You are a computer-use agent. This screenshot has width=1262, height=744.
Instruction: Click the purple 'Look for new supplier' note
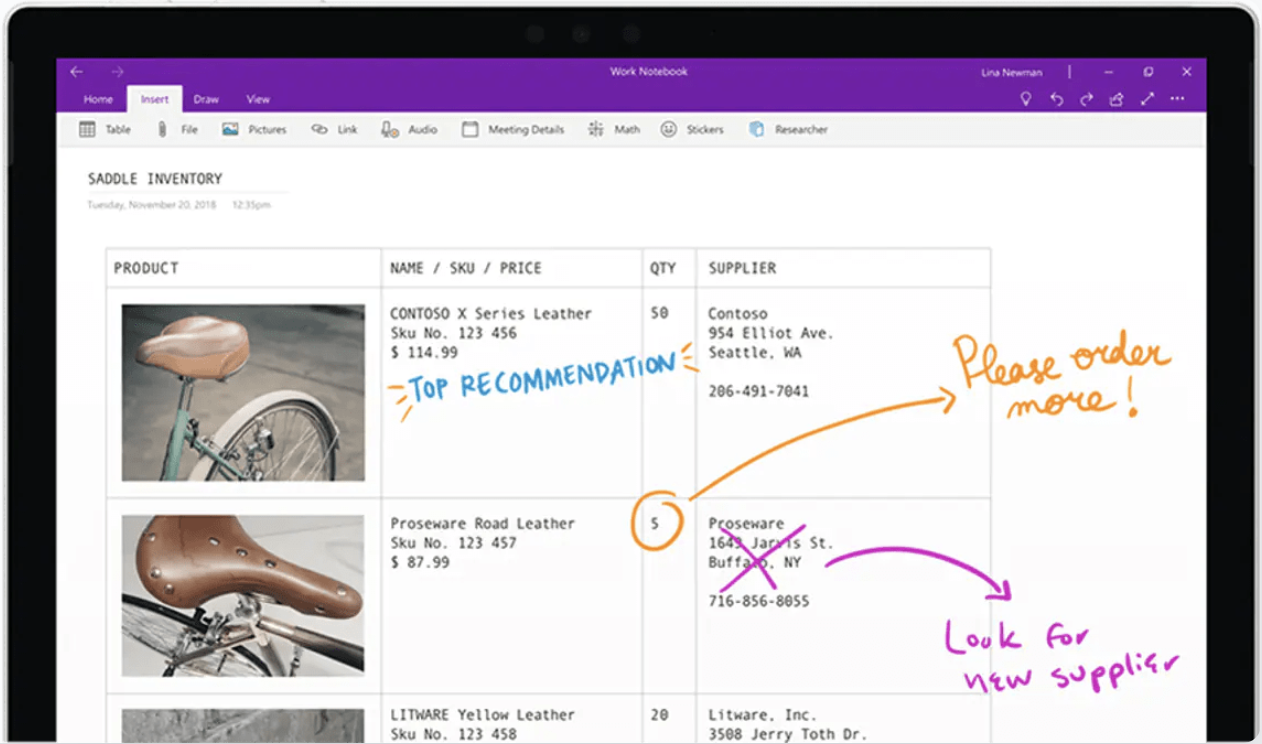(1062, 658)
